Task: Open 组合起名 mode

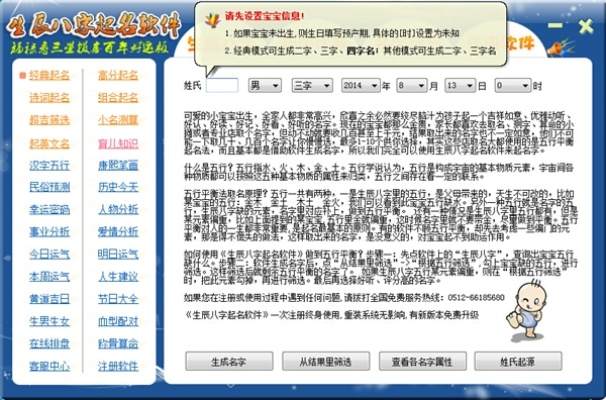Action: (x=118, y=97)
